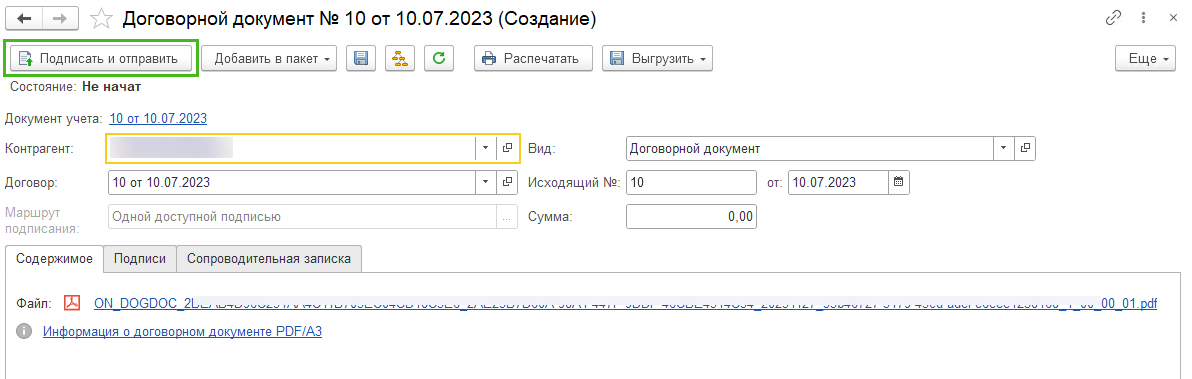Add document to favorites with star icon
Viewport: 1192px width, 379px height.
[100, 19]
